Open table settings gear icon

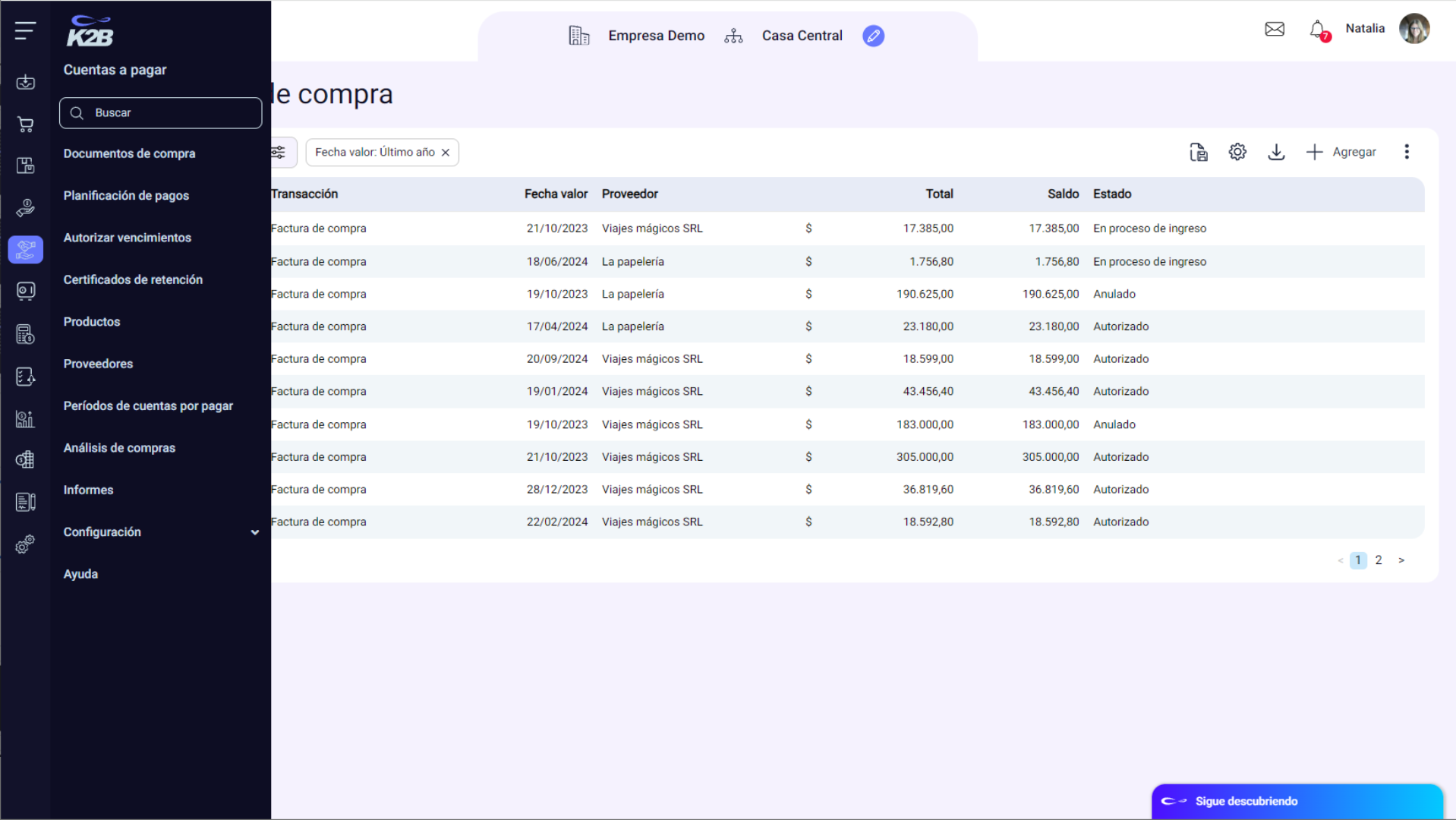coord(1237,152)
